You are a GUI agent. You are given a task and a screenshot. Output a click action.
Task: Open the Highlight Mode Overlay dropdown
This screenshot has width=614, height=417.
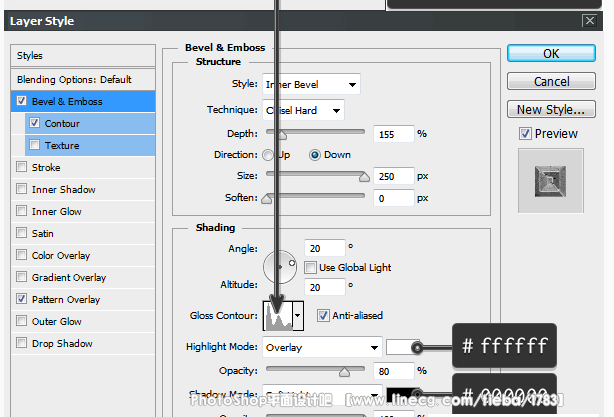321,348
